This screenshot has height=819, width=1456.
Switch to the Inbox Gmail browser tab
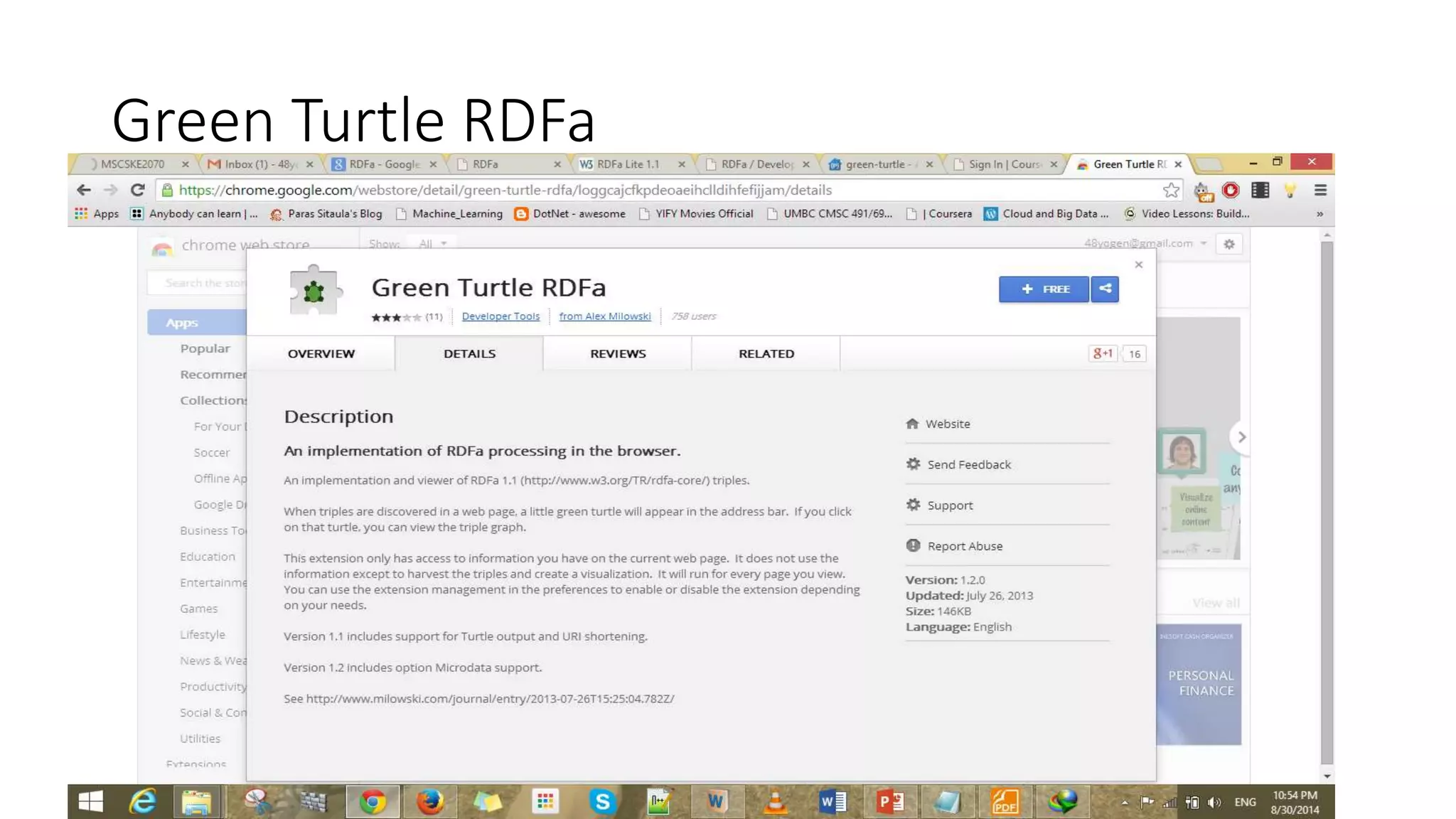pos(259,164)
